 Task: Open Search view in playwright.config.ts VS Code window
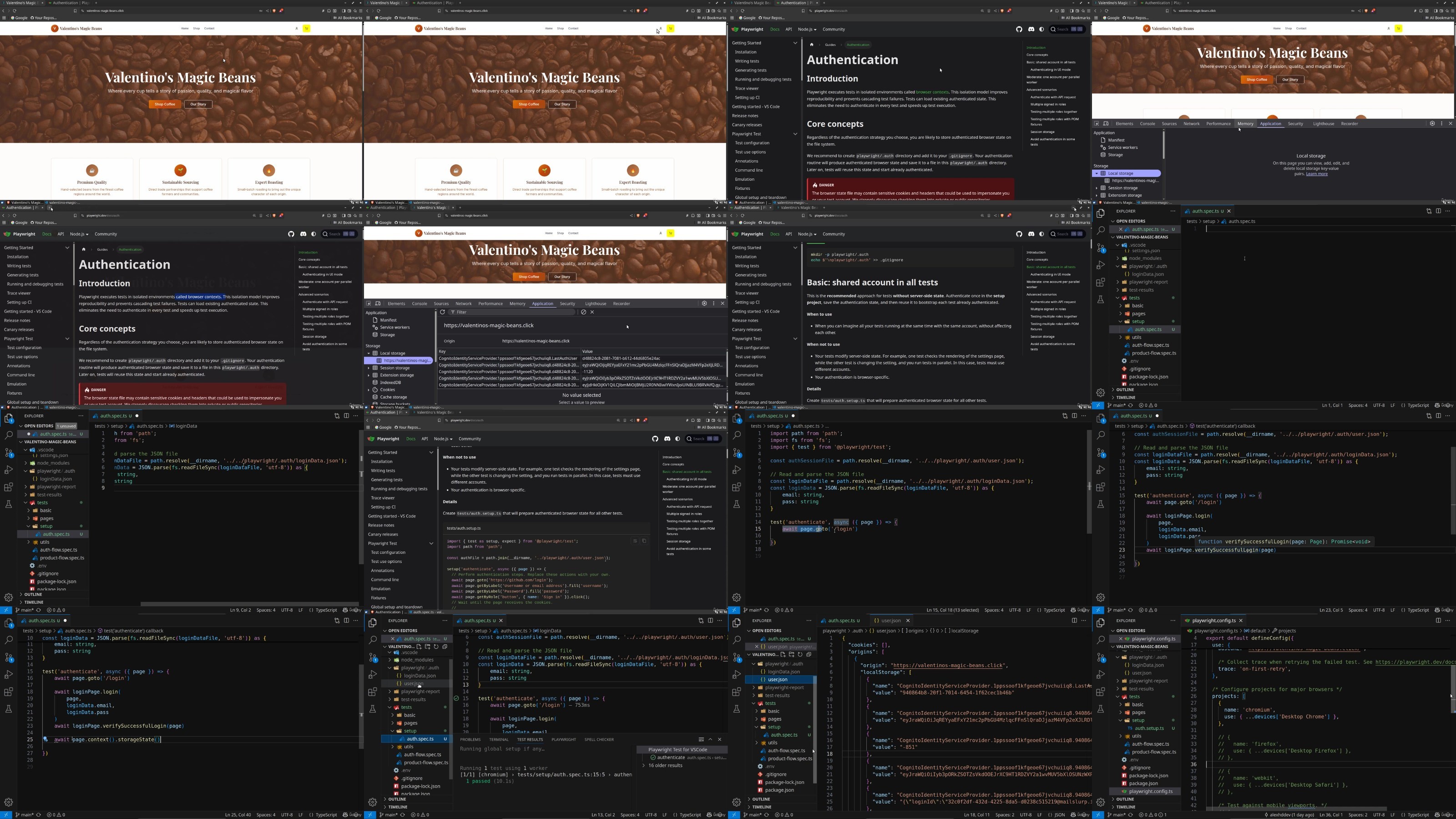tap(1101, 640)
